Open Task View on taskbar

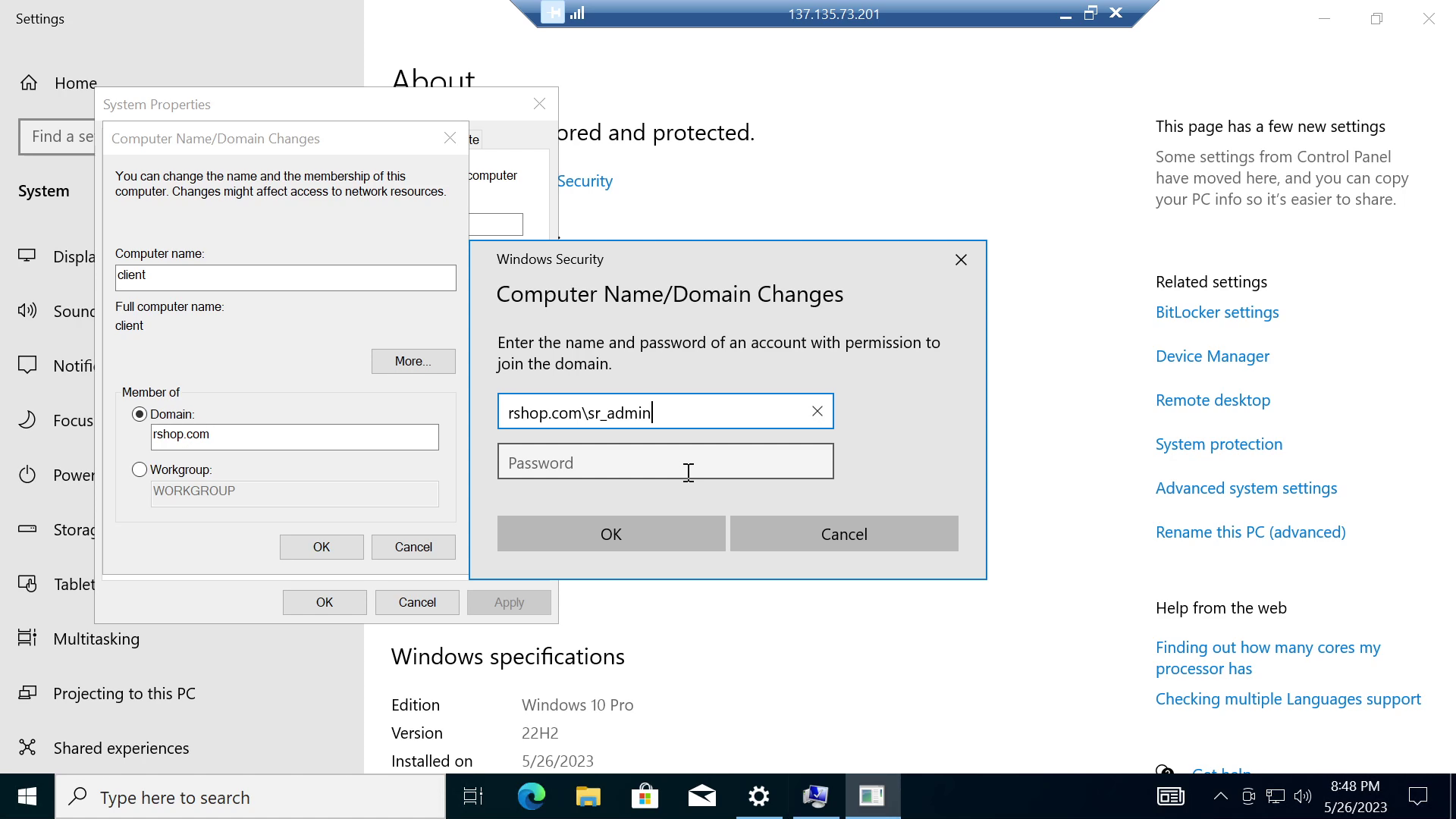[473, 796]
